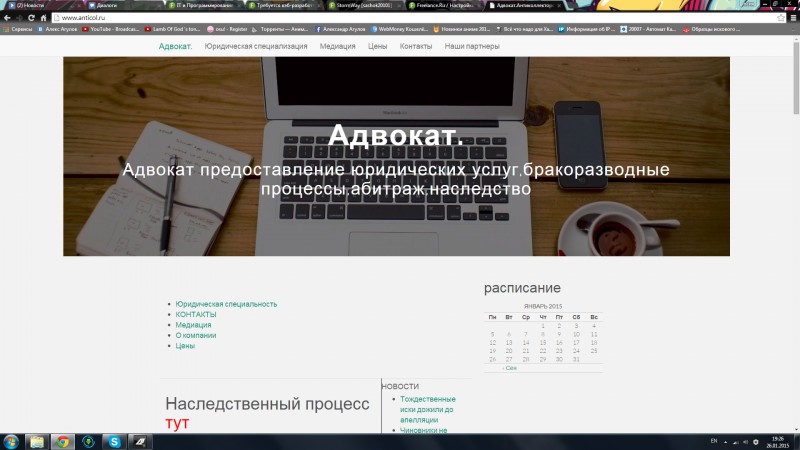The image size is (800, 450).
Task: Click the КОНТАКТЫ list link
Action: (x=196, y=314)
